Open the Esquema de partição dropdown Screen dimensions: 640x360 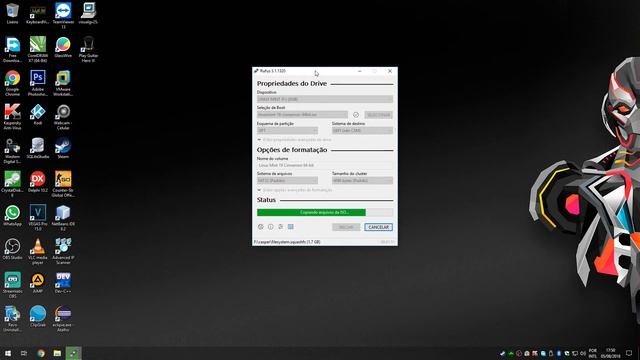(287, 130)
